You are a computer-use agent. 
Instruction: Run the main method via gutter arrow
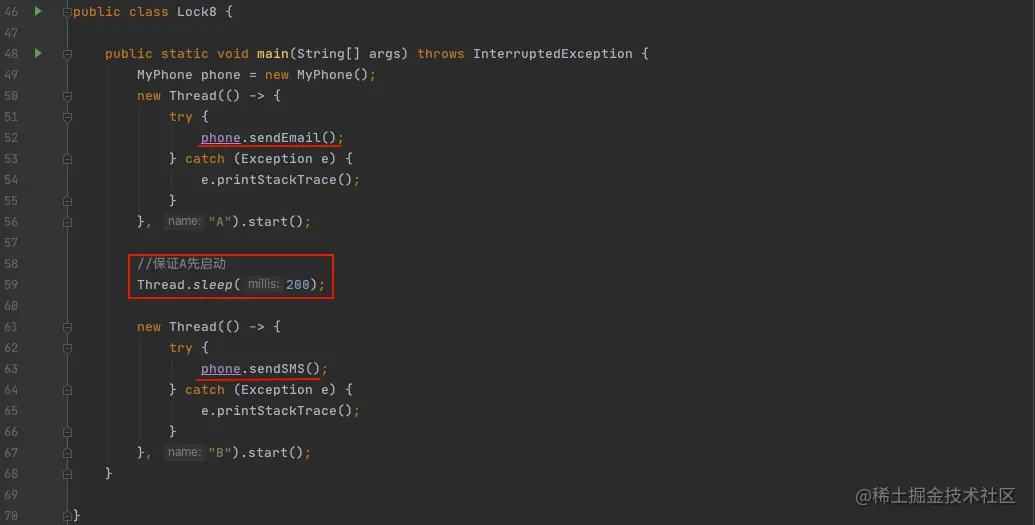click(38, 53)
